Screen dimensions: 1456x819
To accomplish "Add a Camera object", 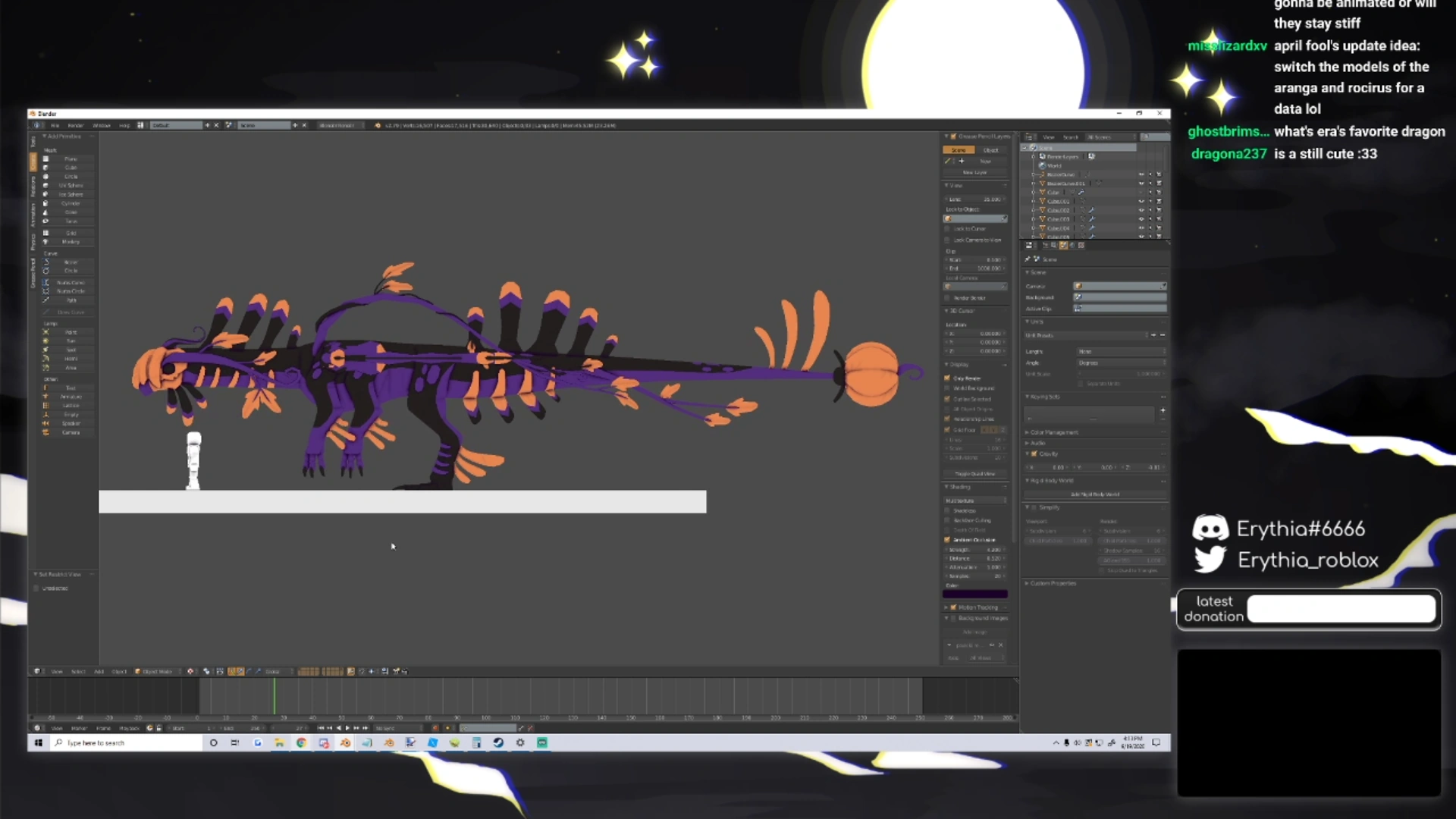I will pos(71,432).
